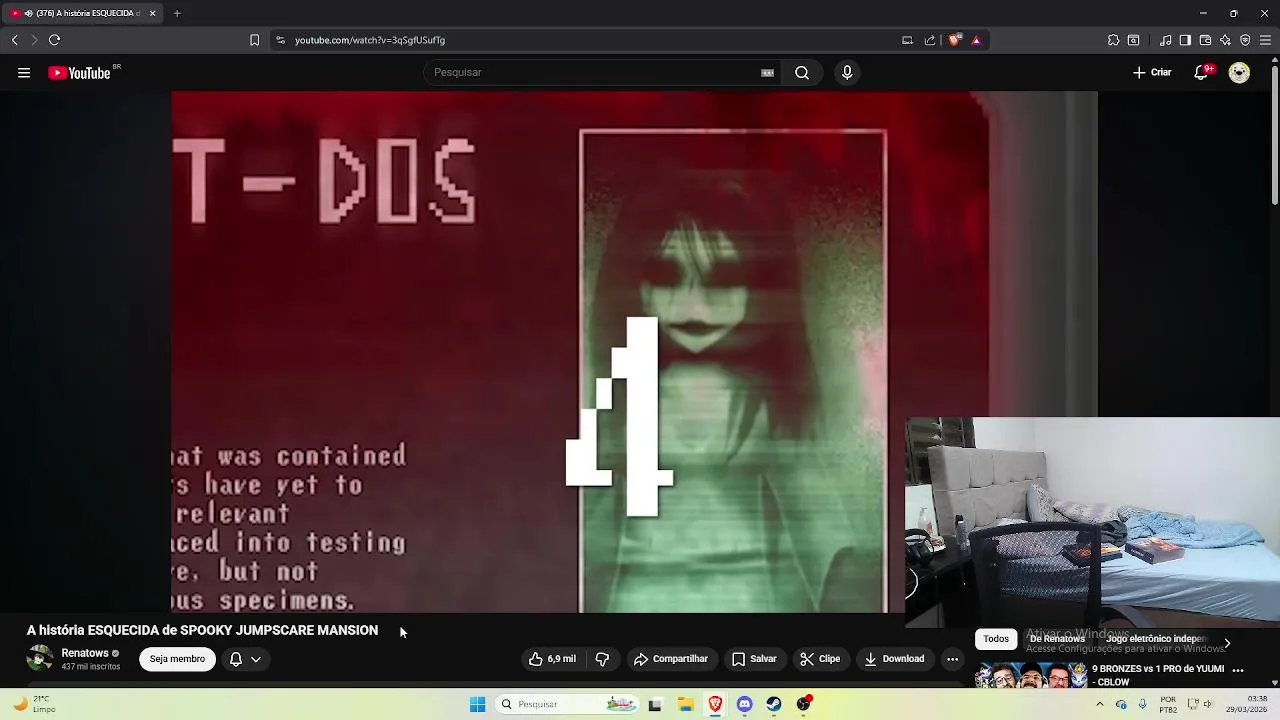Image resolution: width=1280 pixels, height=720 pixels.
Task: Click the Download button
Action: (894, 659)
